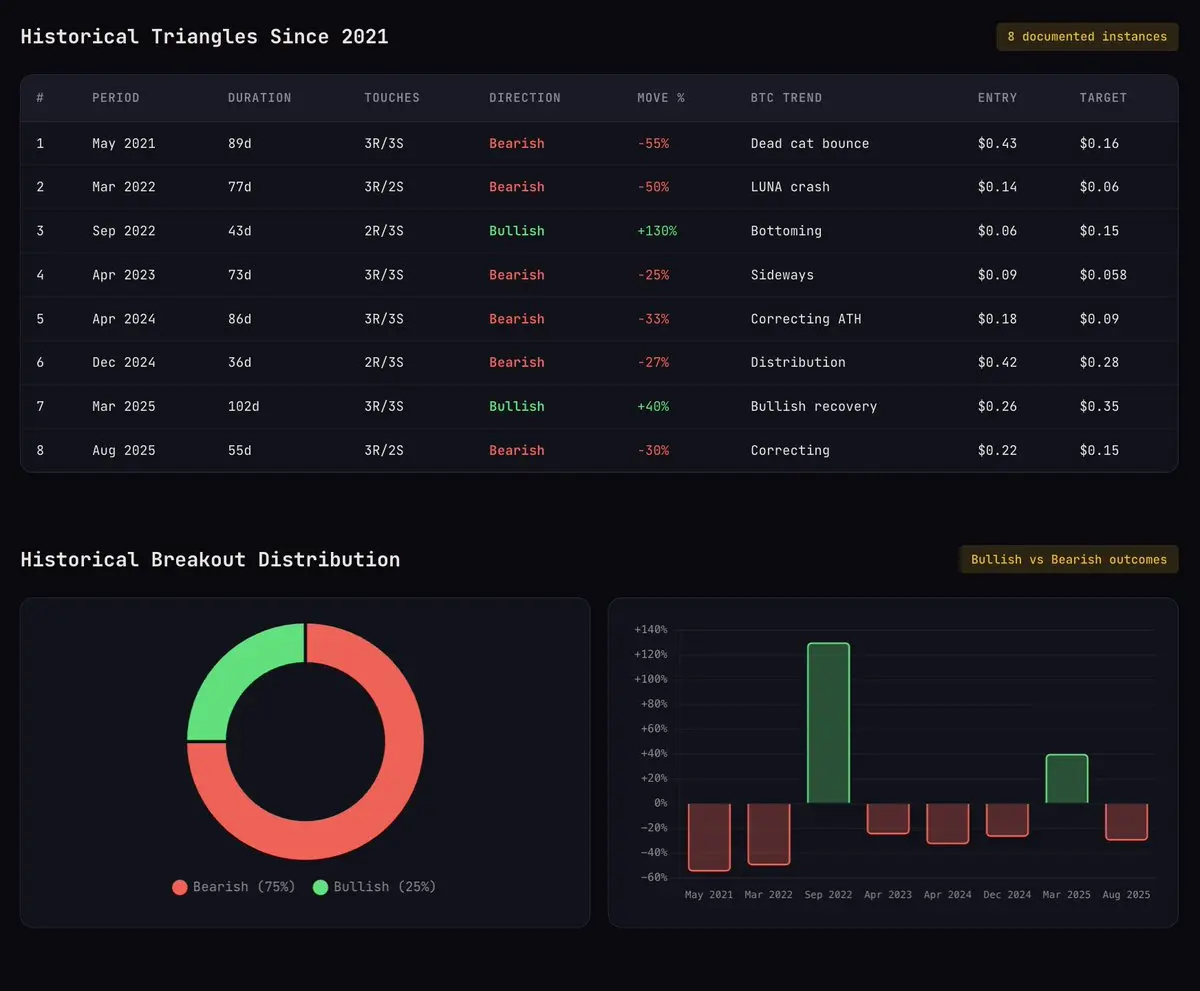This screenshot has width=1200, height=991.
Task: Click the Bullish legend color dot
Action: pyautogui.click(x=320, y=887)
